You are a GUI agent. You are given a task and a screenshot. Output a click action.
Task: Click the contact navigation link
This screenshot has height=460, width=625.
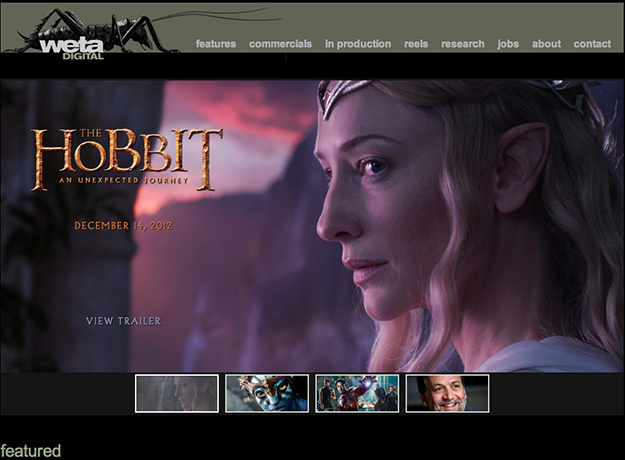592,44
